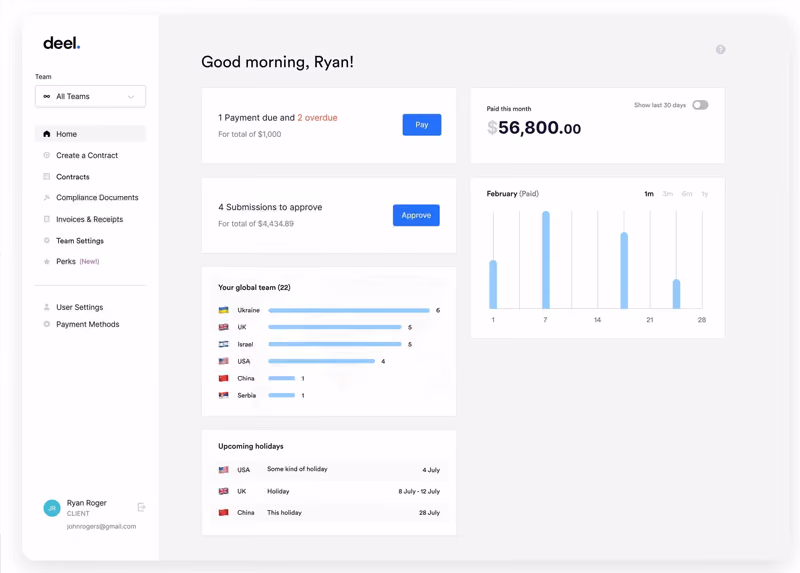This screenshot has width=800, height=573.
Task: Click 'This holiday' text in China row
Action: (284, 512)
